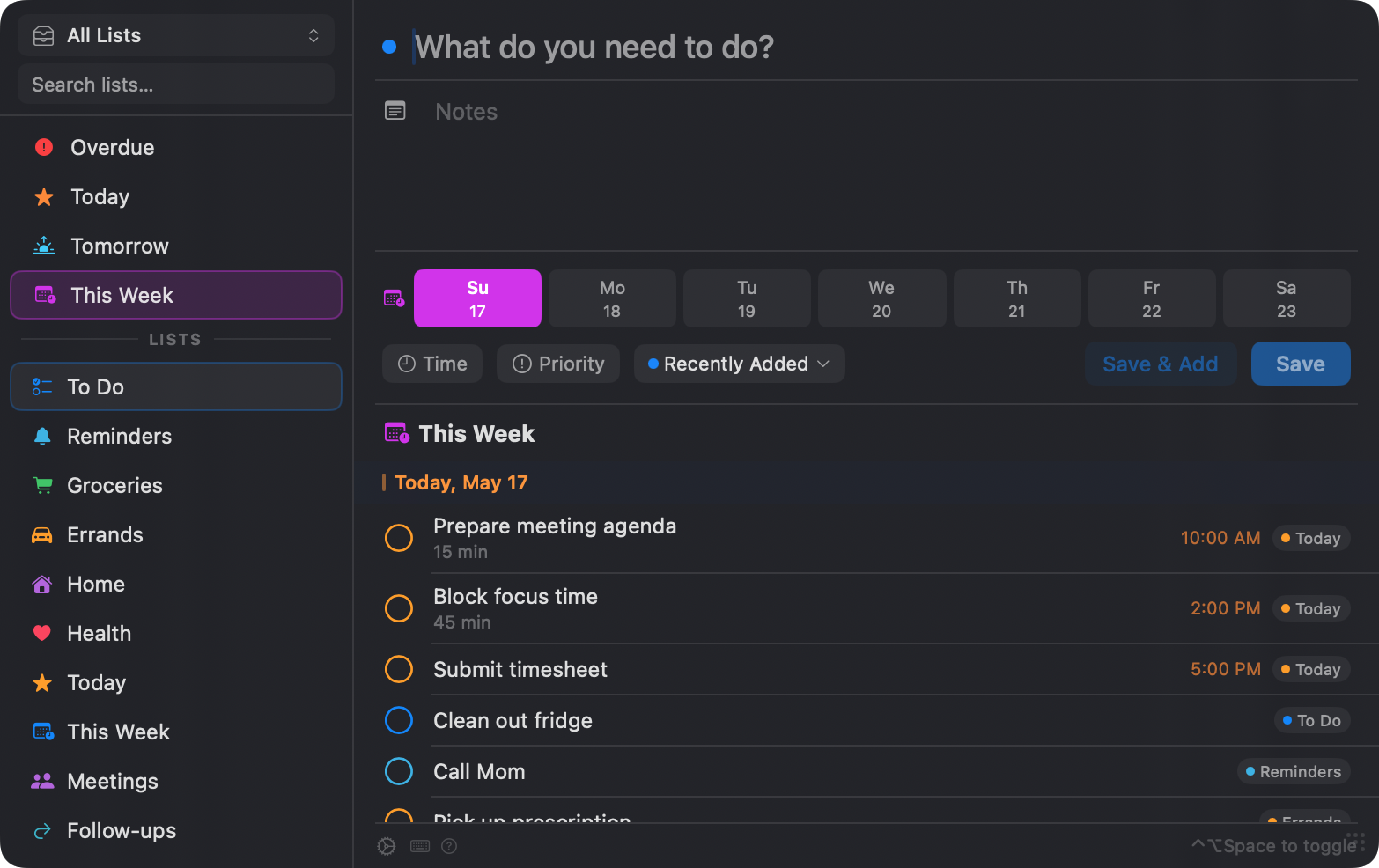Image resolution: width=1379 pixels, height=868 pixels.
Task: Pick Wednesday 20 in the date strip
Action: (881, 298)
